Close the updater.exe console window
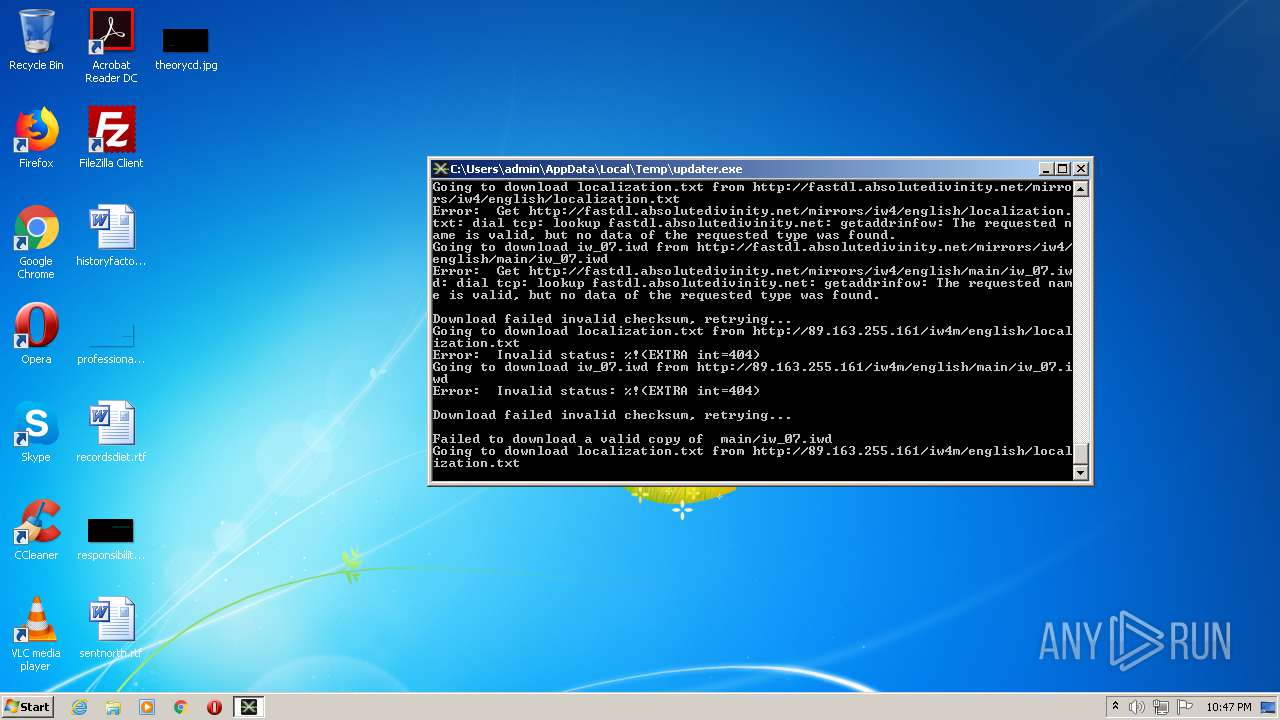The image size is (1280, 720). [1081, 169]
